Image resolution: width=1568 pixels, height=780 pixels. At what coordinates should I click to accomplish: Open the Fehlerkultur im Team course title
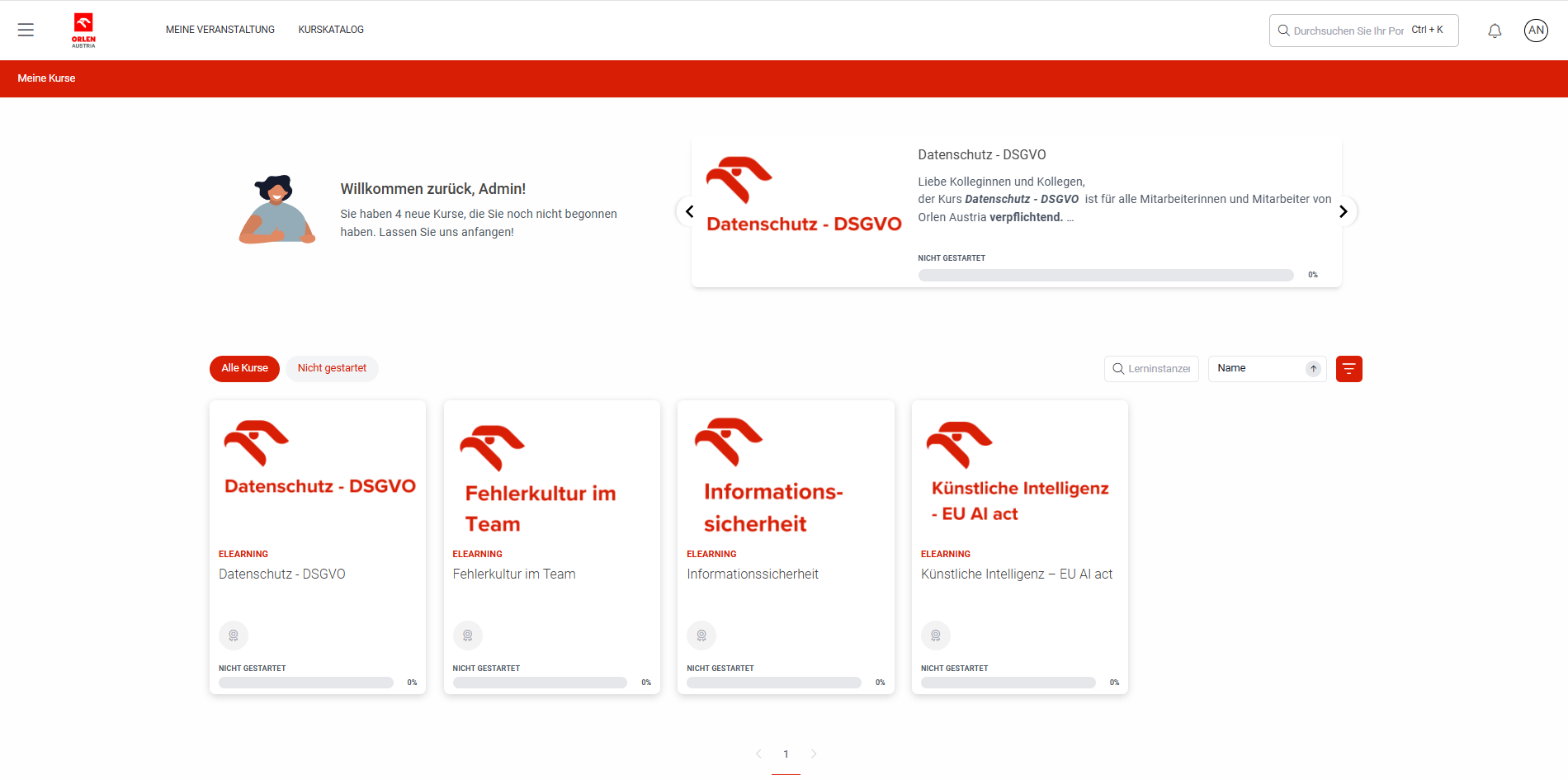pyautogui.click(x=514, y=574)
